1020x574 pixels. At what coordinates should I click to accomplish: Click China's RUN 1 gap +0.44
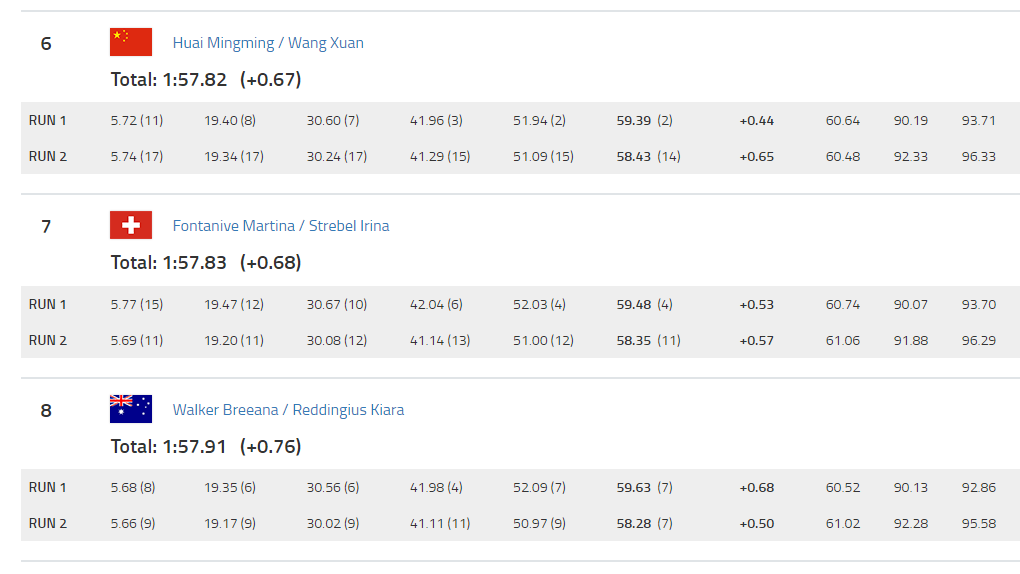click(x=757, y=121)
